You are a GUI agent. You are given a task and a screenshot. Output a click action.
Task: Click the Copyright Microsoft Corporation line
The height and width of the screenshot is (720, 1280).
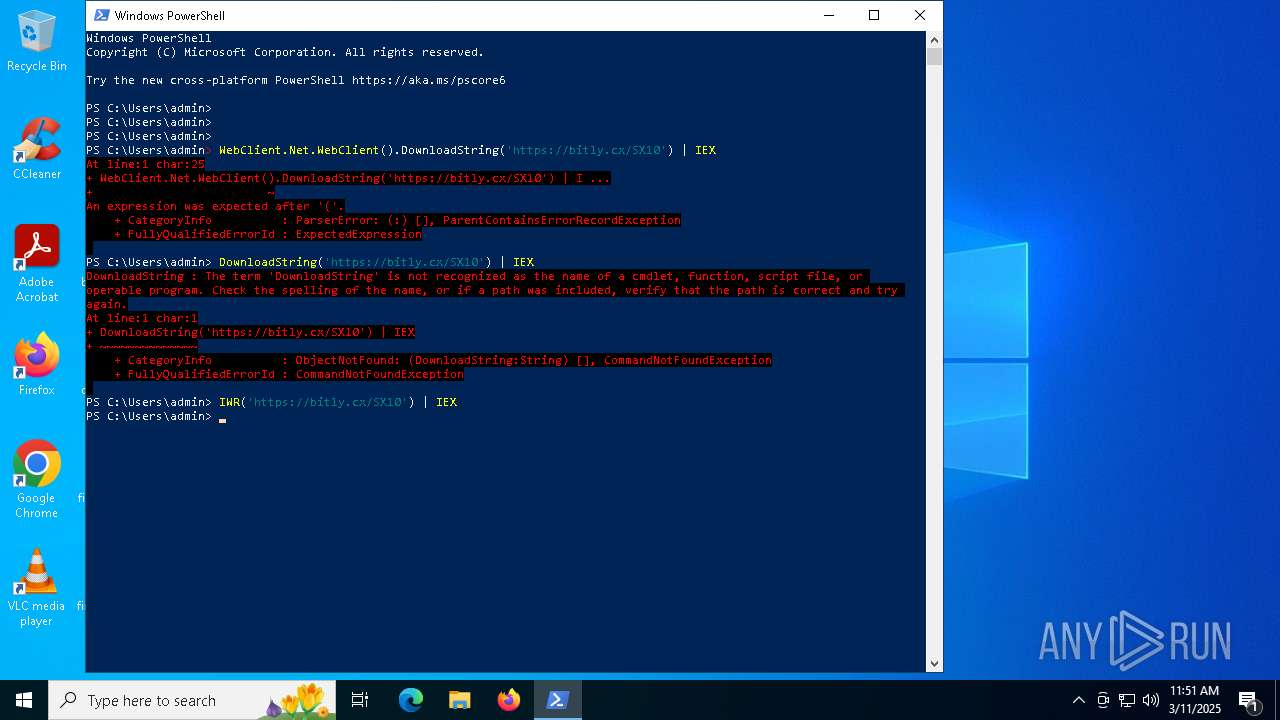[x=285, y=52]
